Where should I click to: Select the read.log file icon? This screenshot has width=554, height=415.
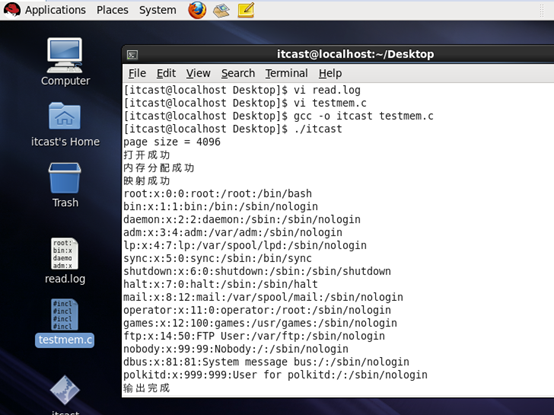[x=65, y=254]
